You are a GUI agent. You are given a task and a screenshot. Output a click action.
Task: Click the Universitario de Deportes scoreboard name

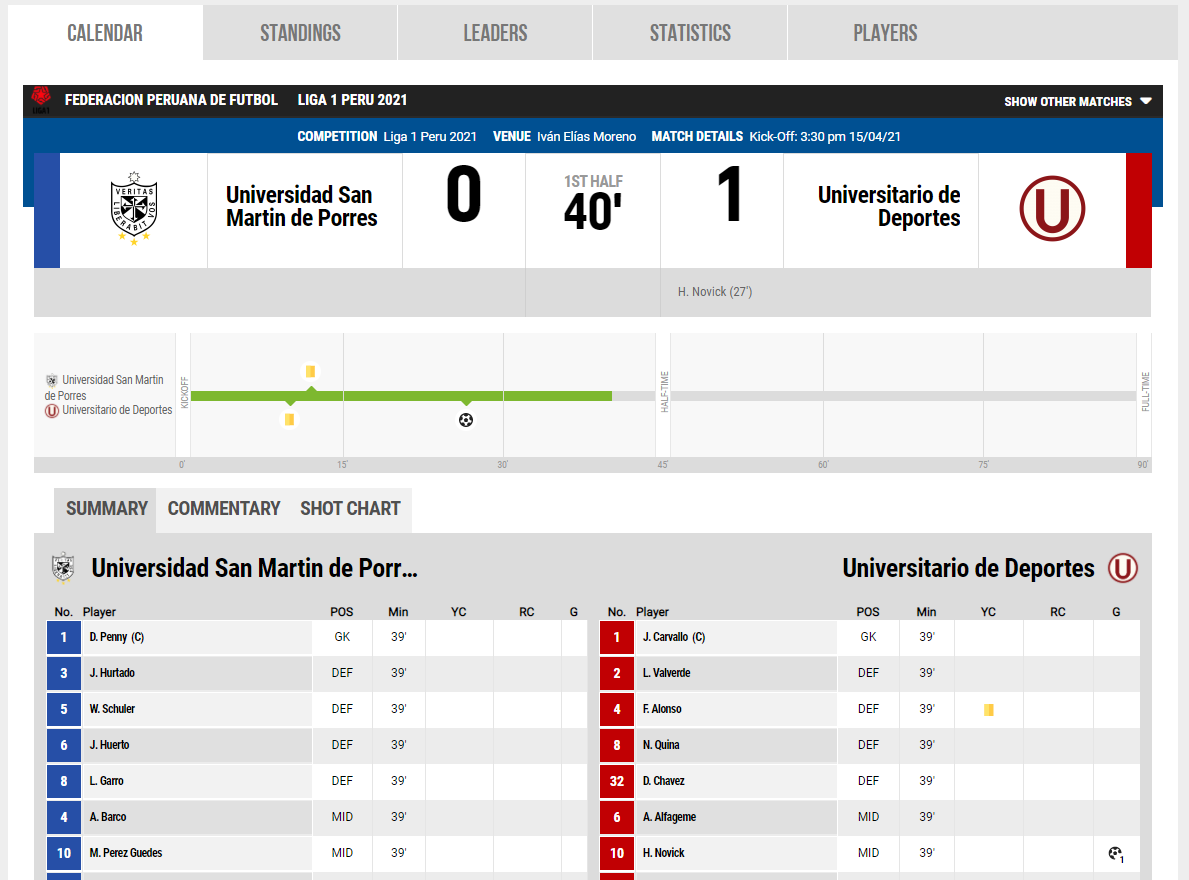tap(889, 206)
